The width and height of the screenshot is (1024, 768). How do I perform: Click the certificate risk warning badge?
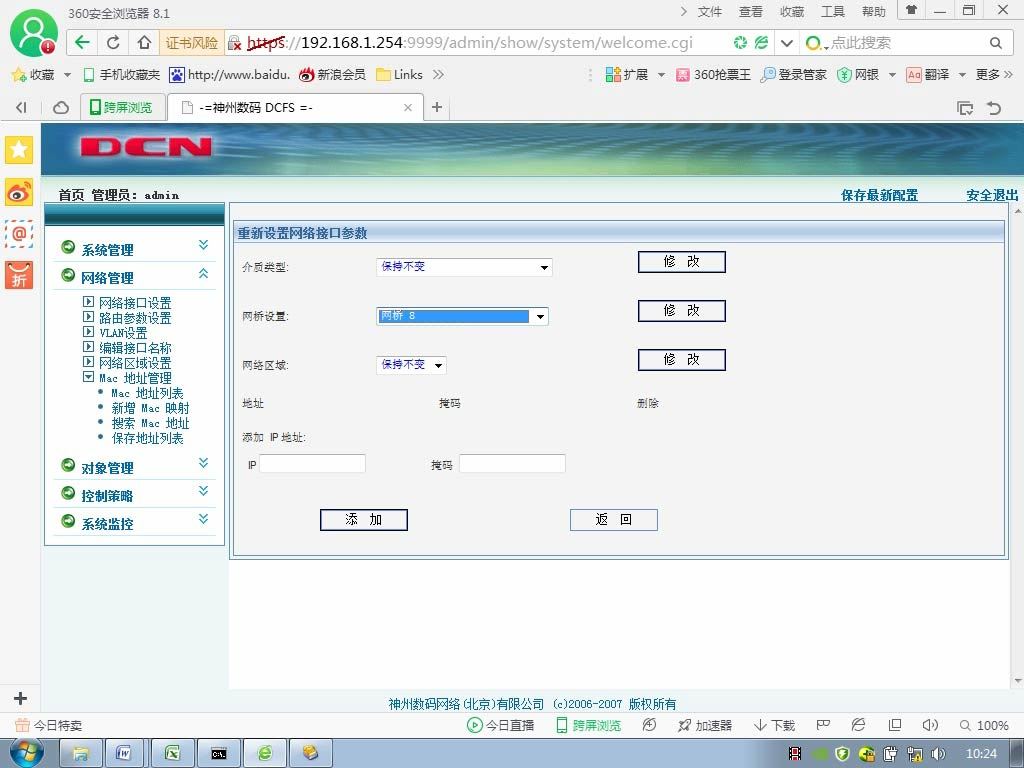tap(191, 43)
